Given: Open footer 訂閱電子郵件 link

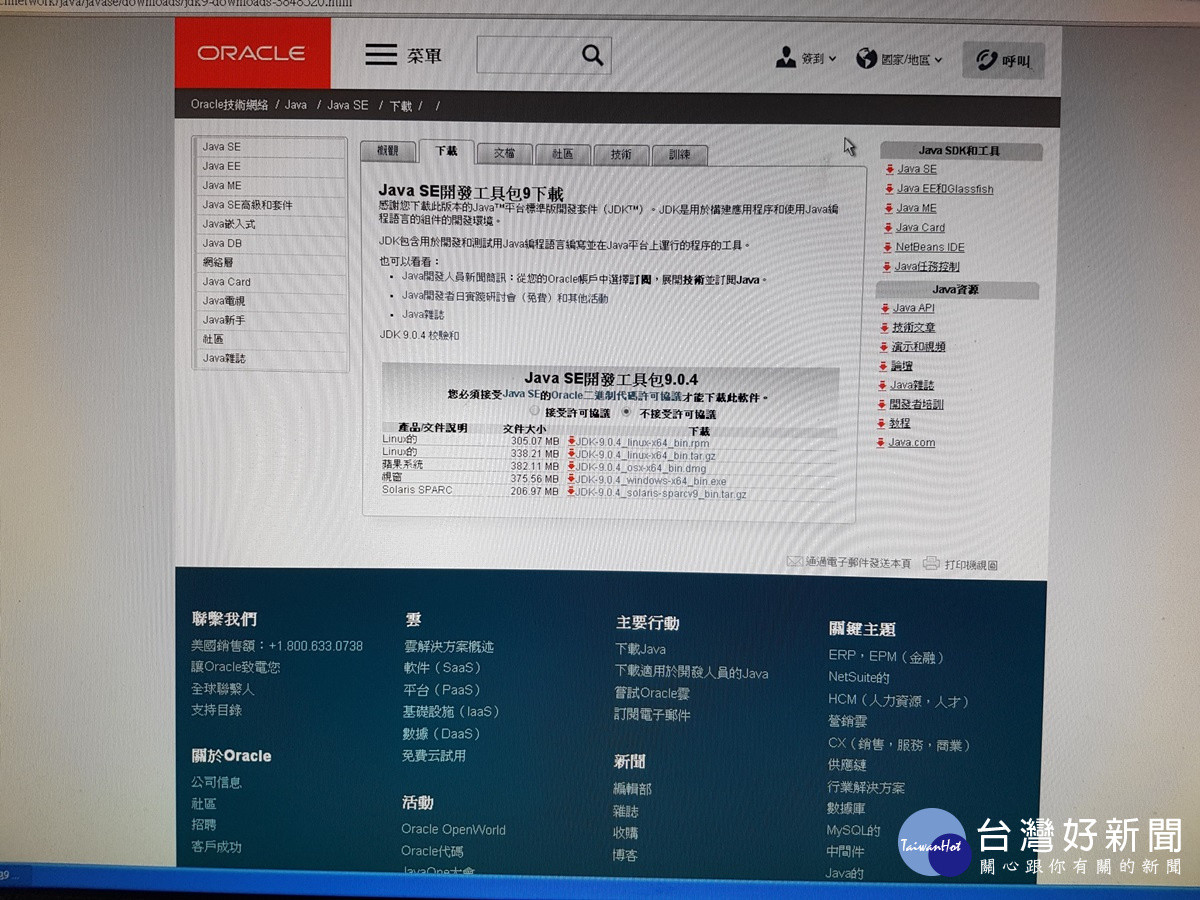Looking at the screenshot, I should click(x=652, y=715).
